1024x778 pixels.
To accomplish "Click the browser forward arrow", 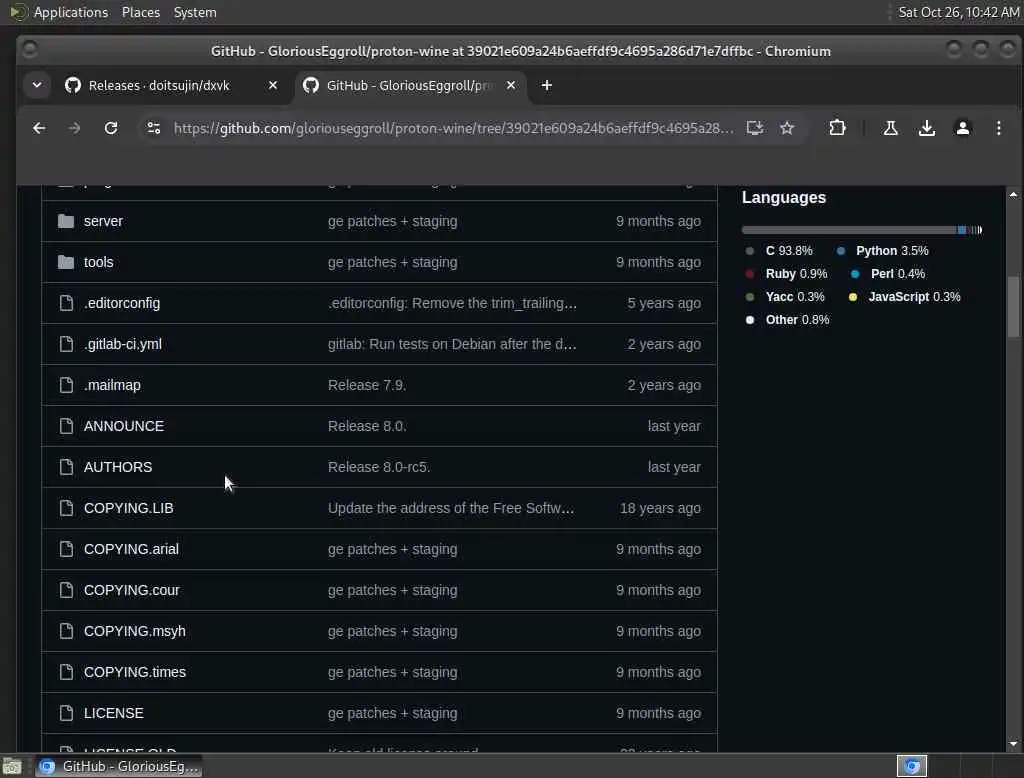I will point(74,128).
